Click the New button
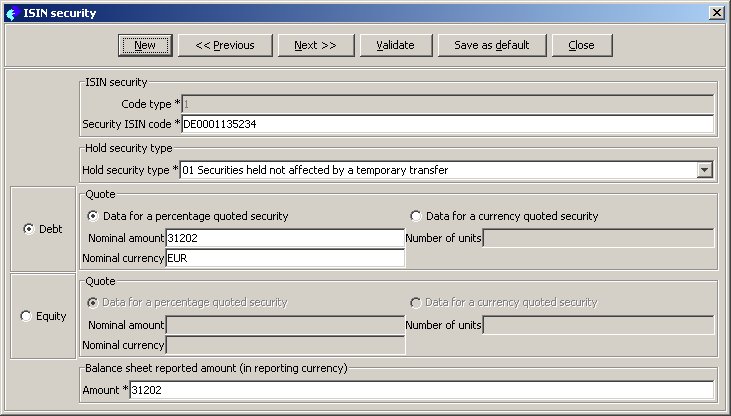The width and height of the screenshot is (731, 416). point(145,45)
